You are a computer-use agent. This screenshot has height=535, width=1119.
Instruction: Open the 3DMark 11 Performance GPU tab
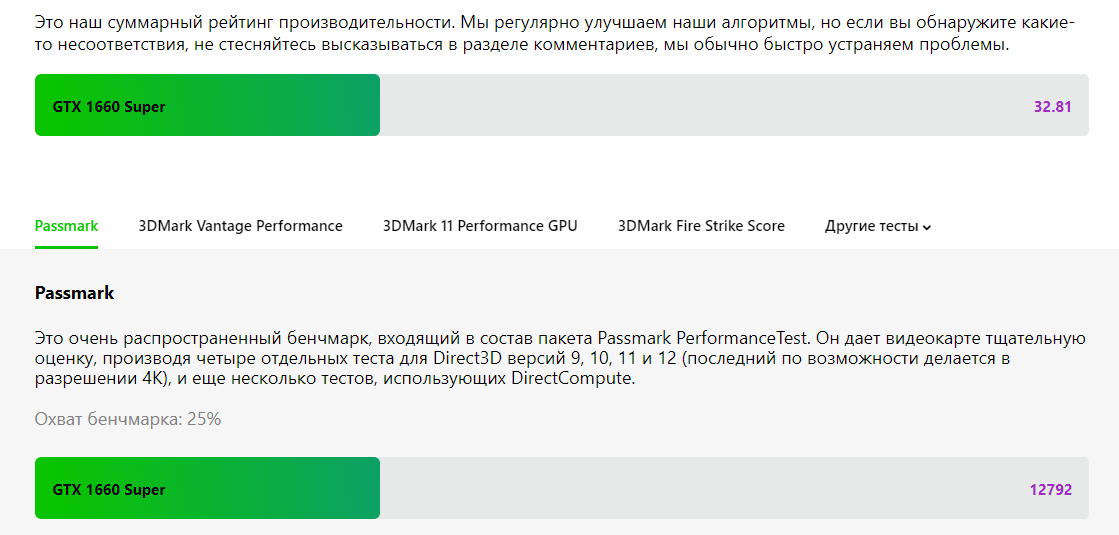480,226
